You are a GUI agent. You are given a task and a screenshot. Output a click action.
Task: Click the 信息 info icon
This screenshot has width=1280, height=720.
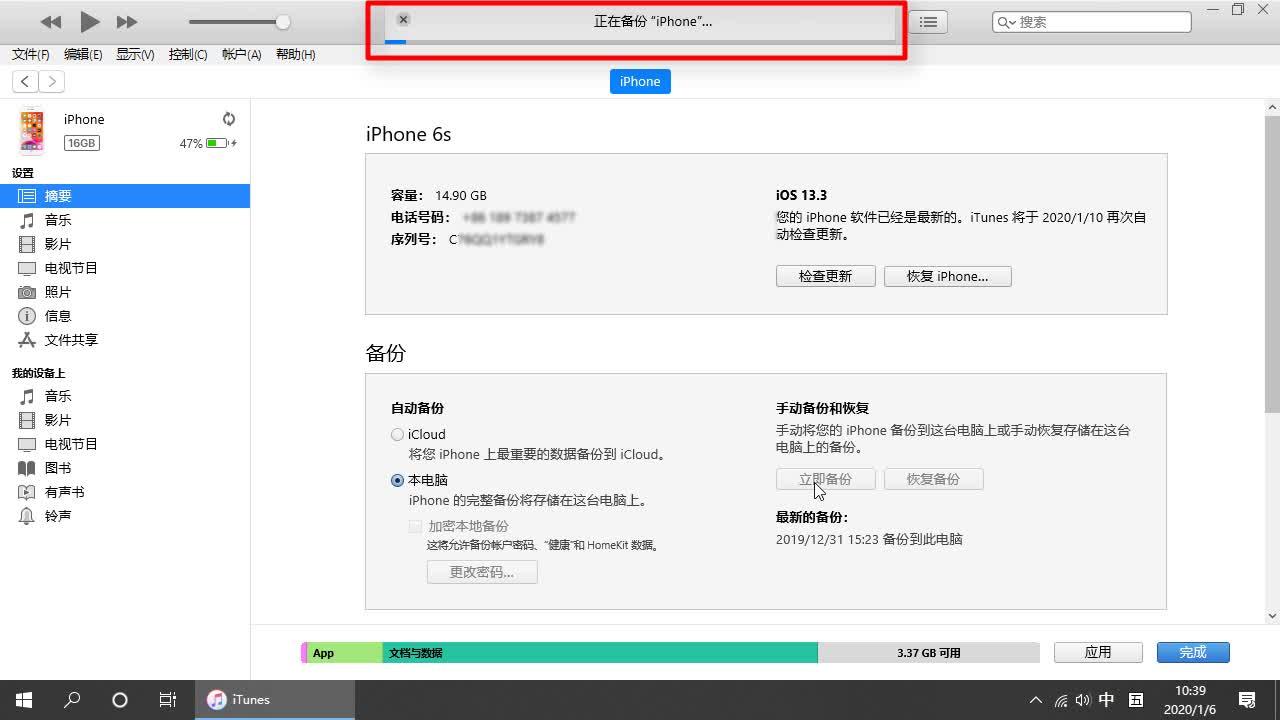coord(27,316)
